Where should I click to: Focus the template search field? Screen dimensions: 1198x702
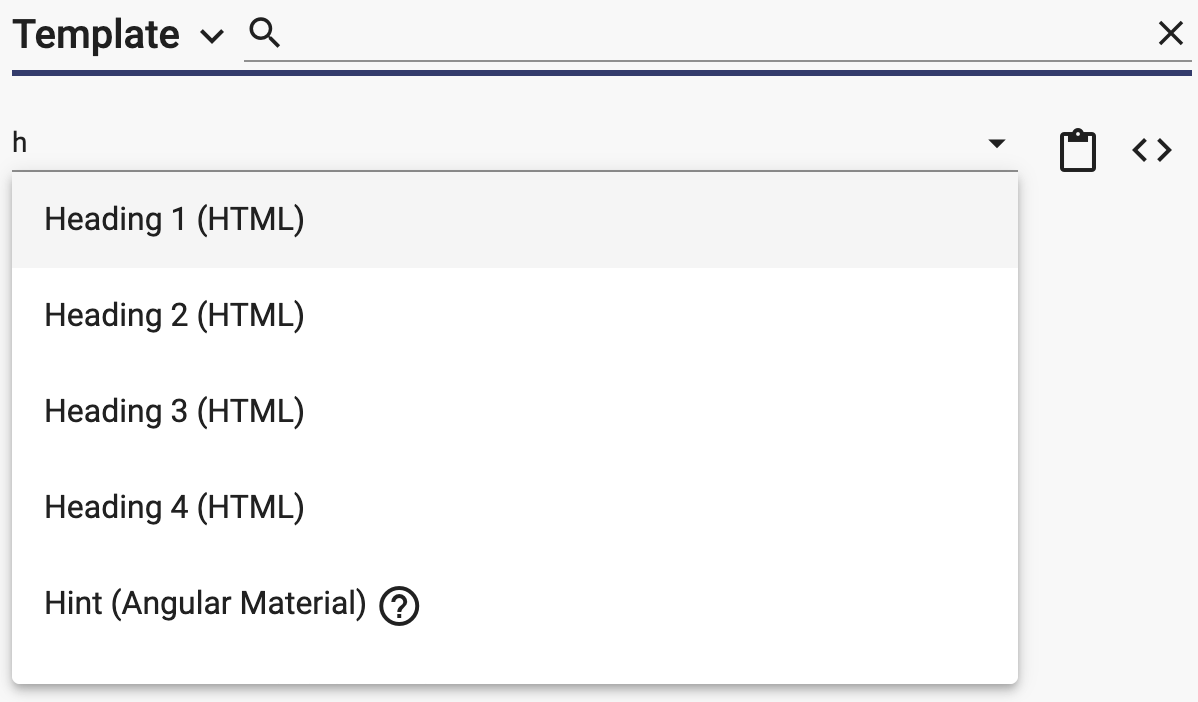coord(718,34)
